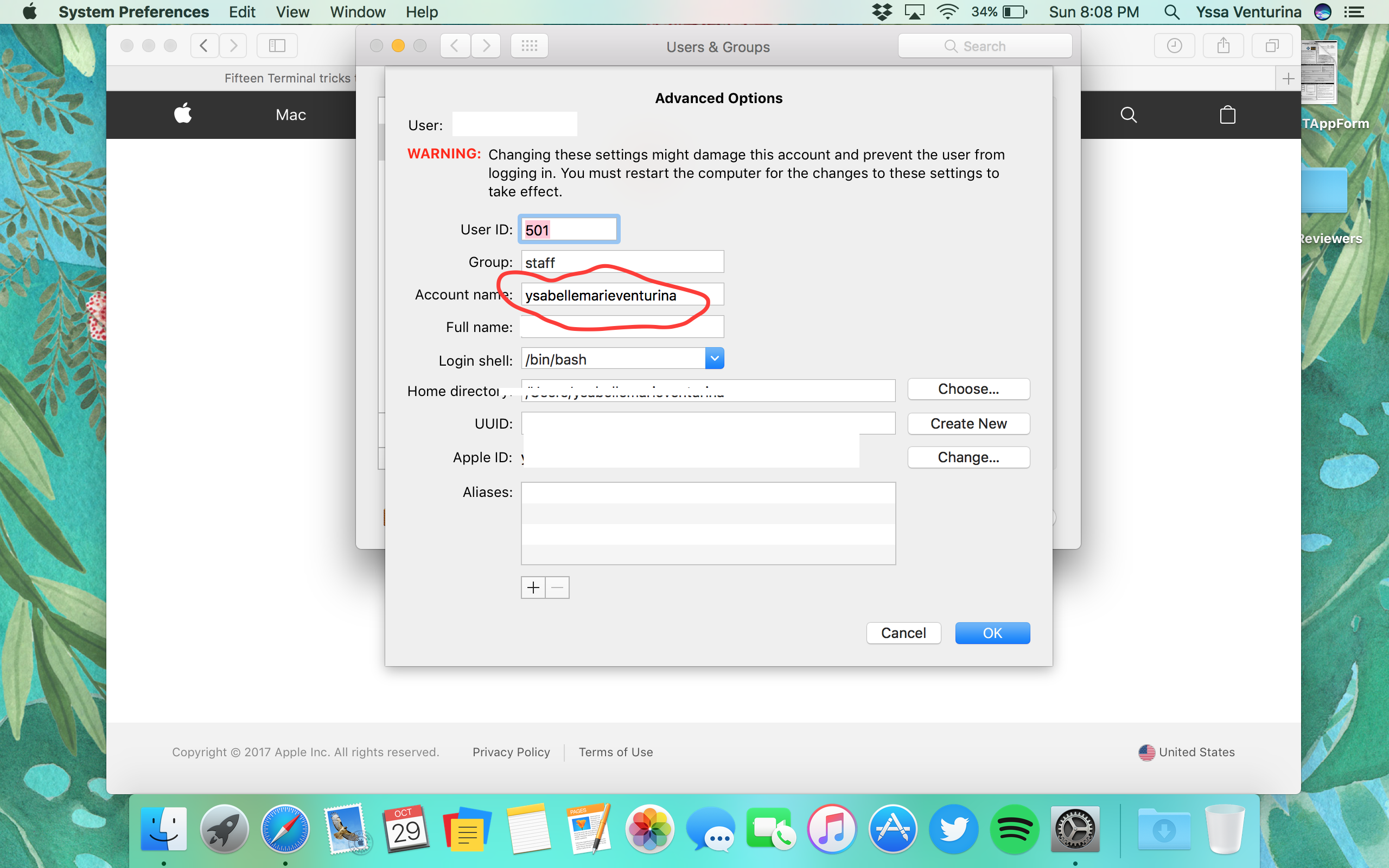Open Safari sidebar toggle icon

click(x=277, y=46)
